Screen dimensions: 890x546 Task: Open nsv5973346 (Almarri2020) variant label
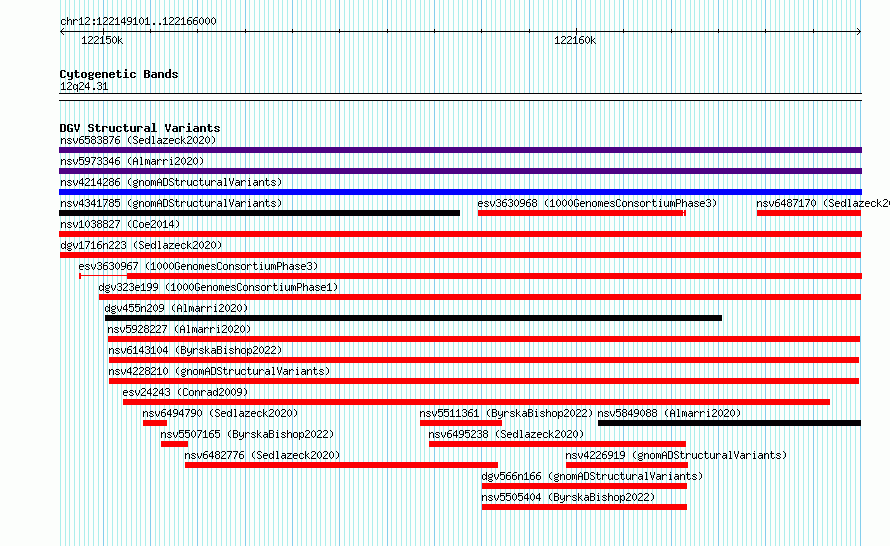point(132,161)
